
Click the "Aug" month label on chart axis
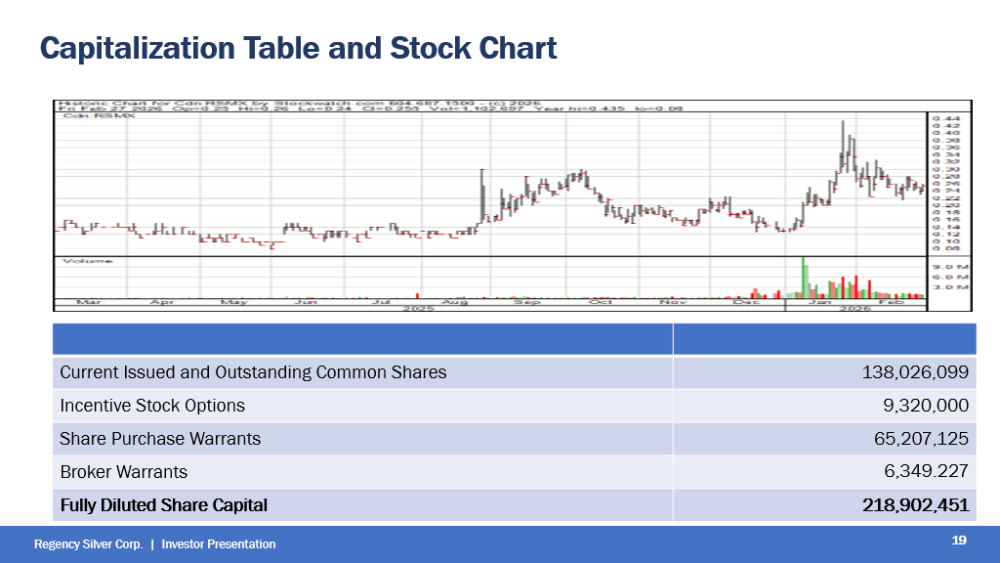(455, 301)
